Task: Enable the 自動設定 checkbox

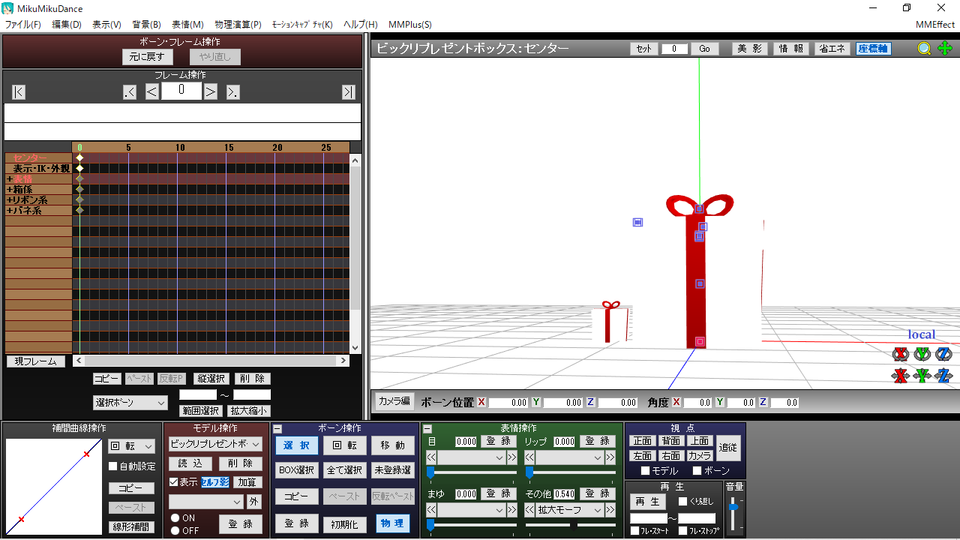Action: 113,467
